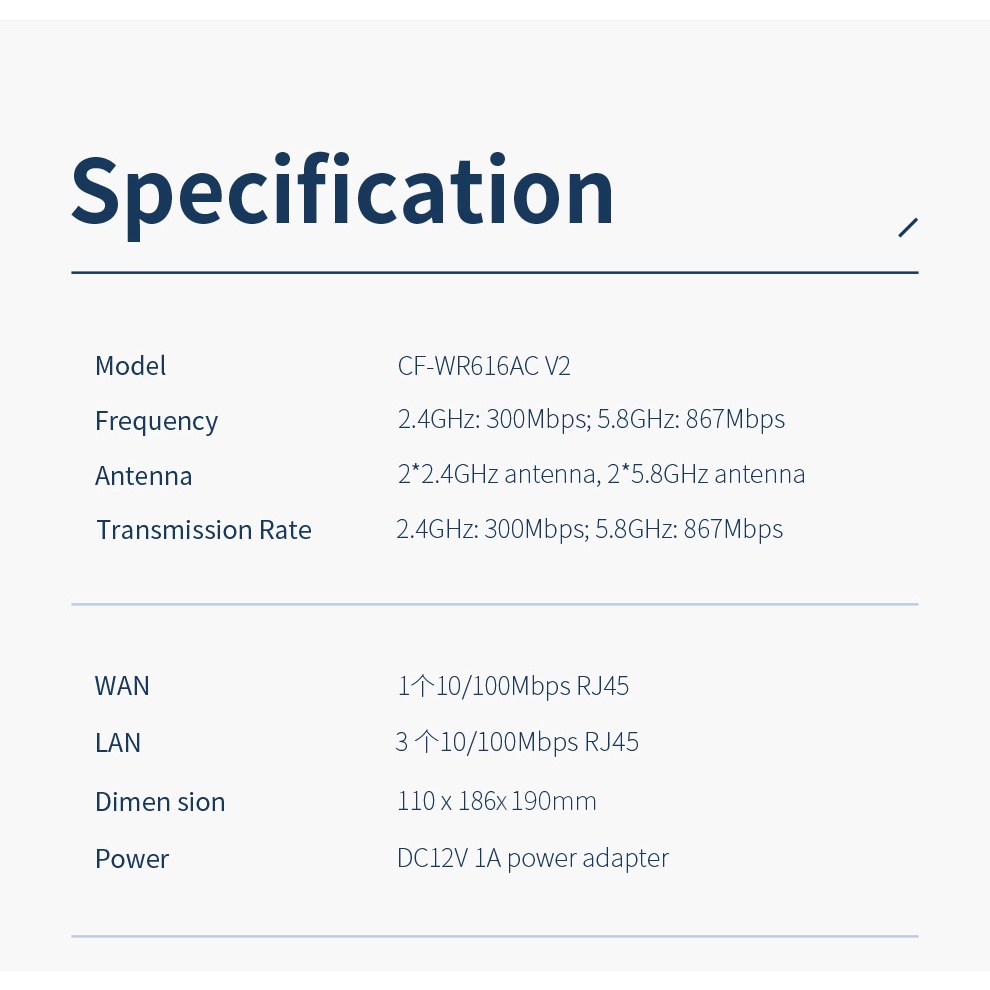Viewport: 990px width, 990px height.
Task: Select the WAN label
Action: pos(122,686)
